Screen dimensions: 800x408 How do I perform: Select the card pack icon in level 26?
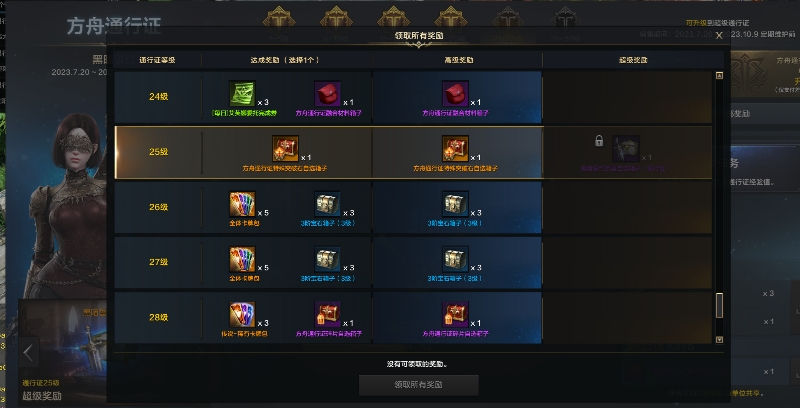pos(242,205)
